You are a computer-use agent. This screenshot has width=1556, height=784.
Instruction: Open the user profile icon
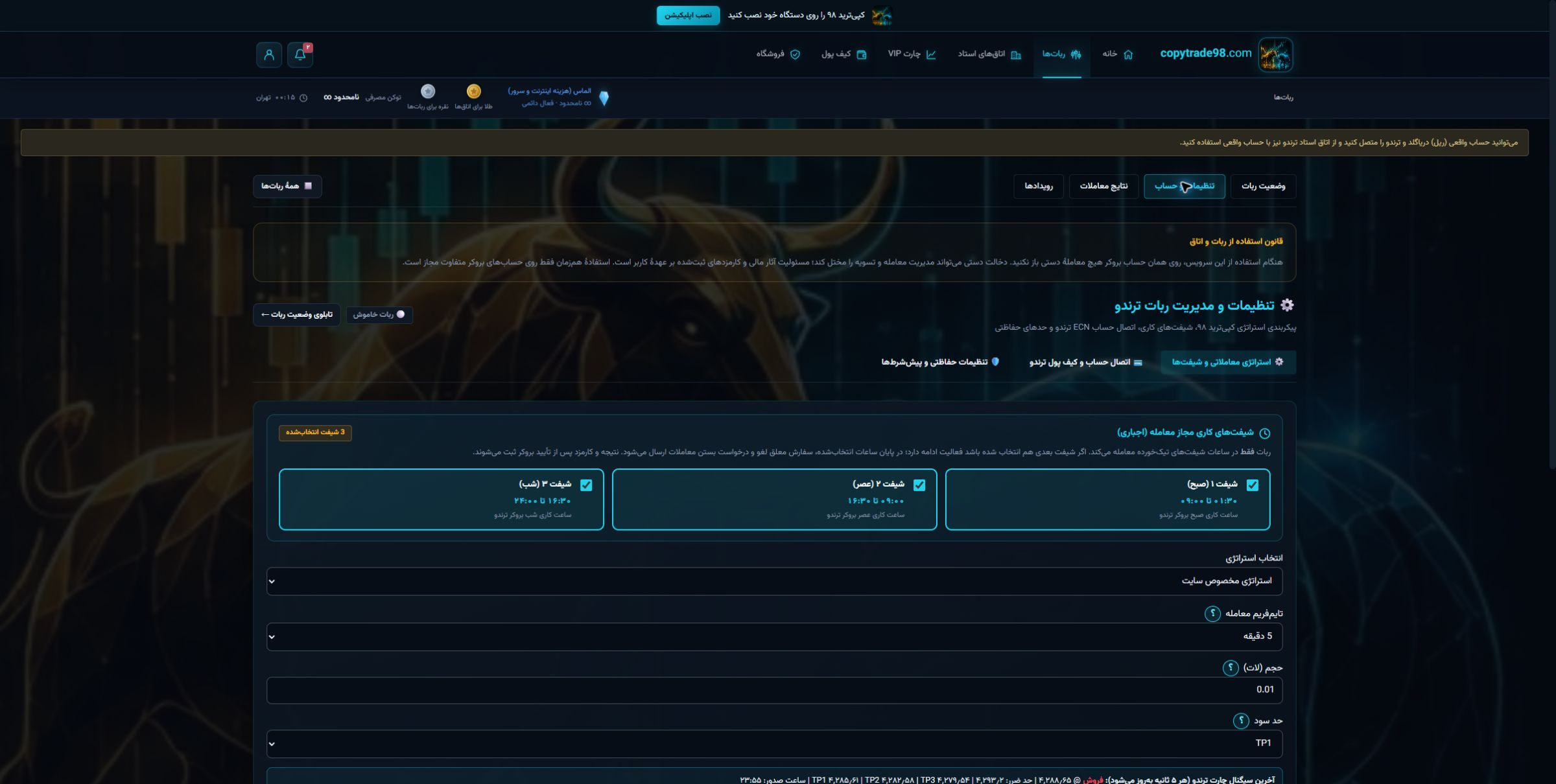269,55
